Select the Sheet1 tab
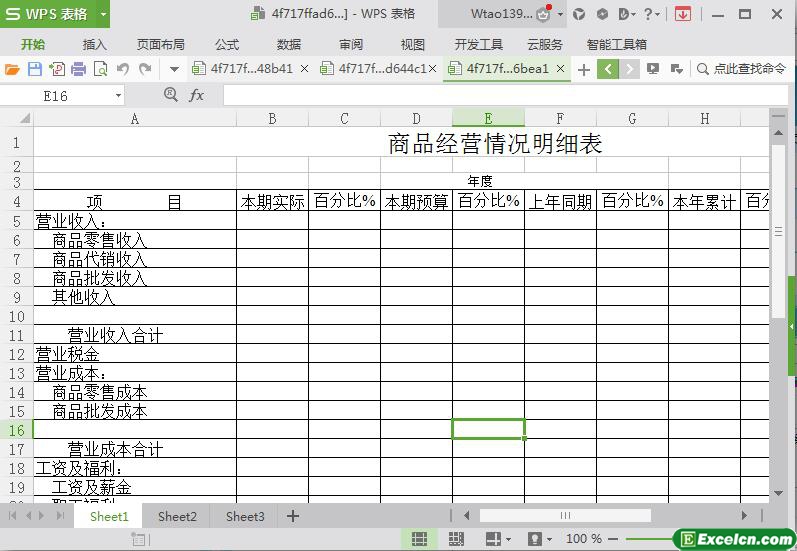Viewport: 797px width, 551px height. [109, 516]
